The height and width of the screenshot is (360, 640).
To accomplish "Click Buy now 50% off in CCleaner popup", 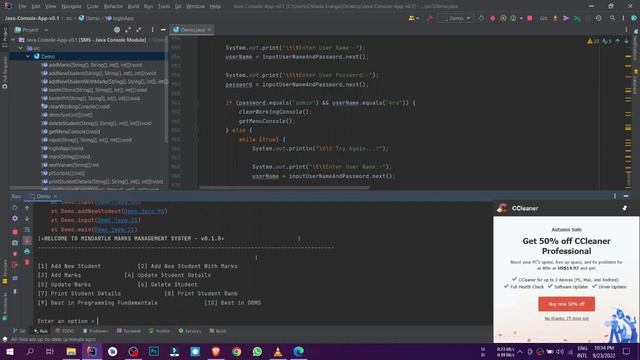I will coord(566,304).
